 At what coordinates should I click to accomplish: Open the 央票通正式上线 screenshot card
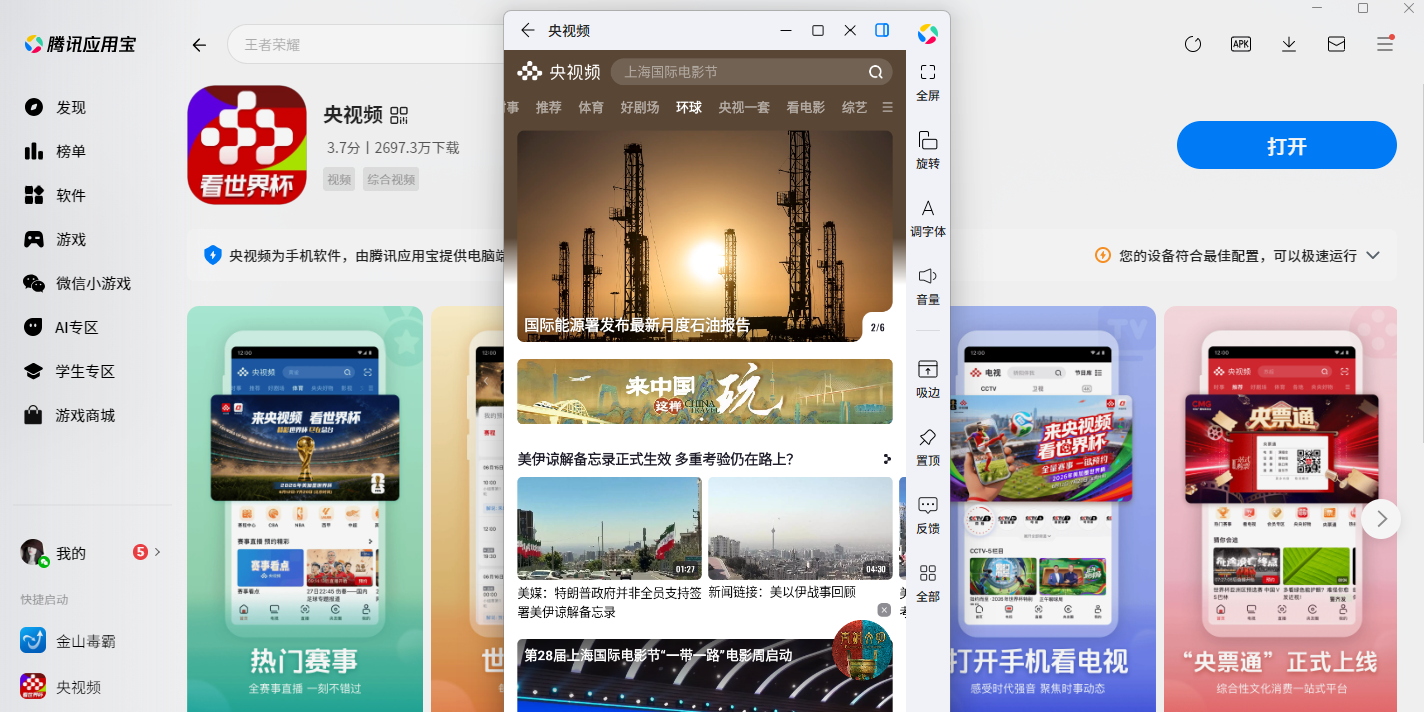pyautogui.click(x=1280, y=509)
